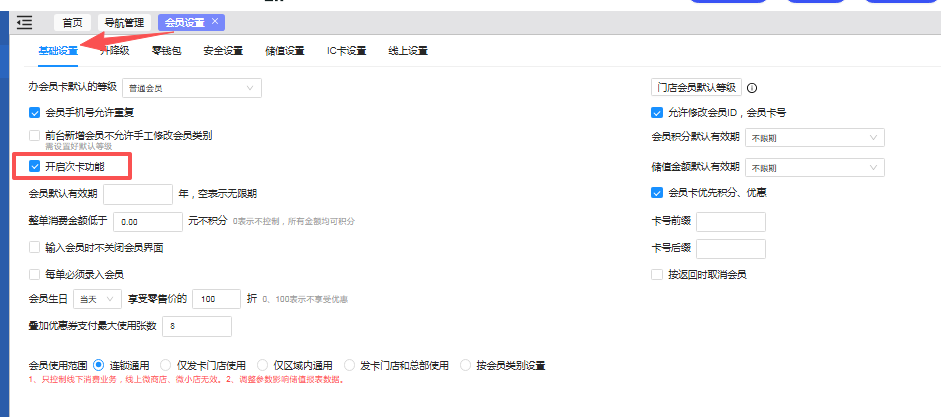Open 会员生日 当天 dropdown

click(98, 299)
